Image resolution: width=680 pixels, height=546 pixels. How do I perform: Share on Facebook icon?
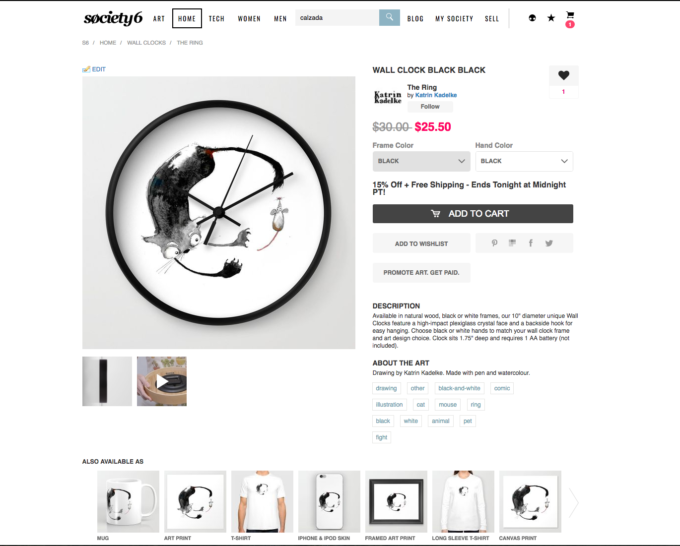530,243
